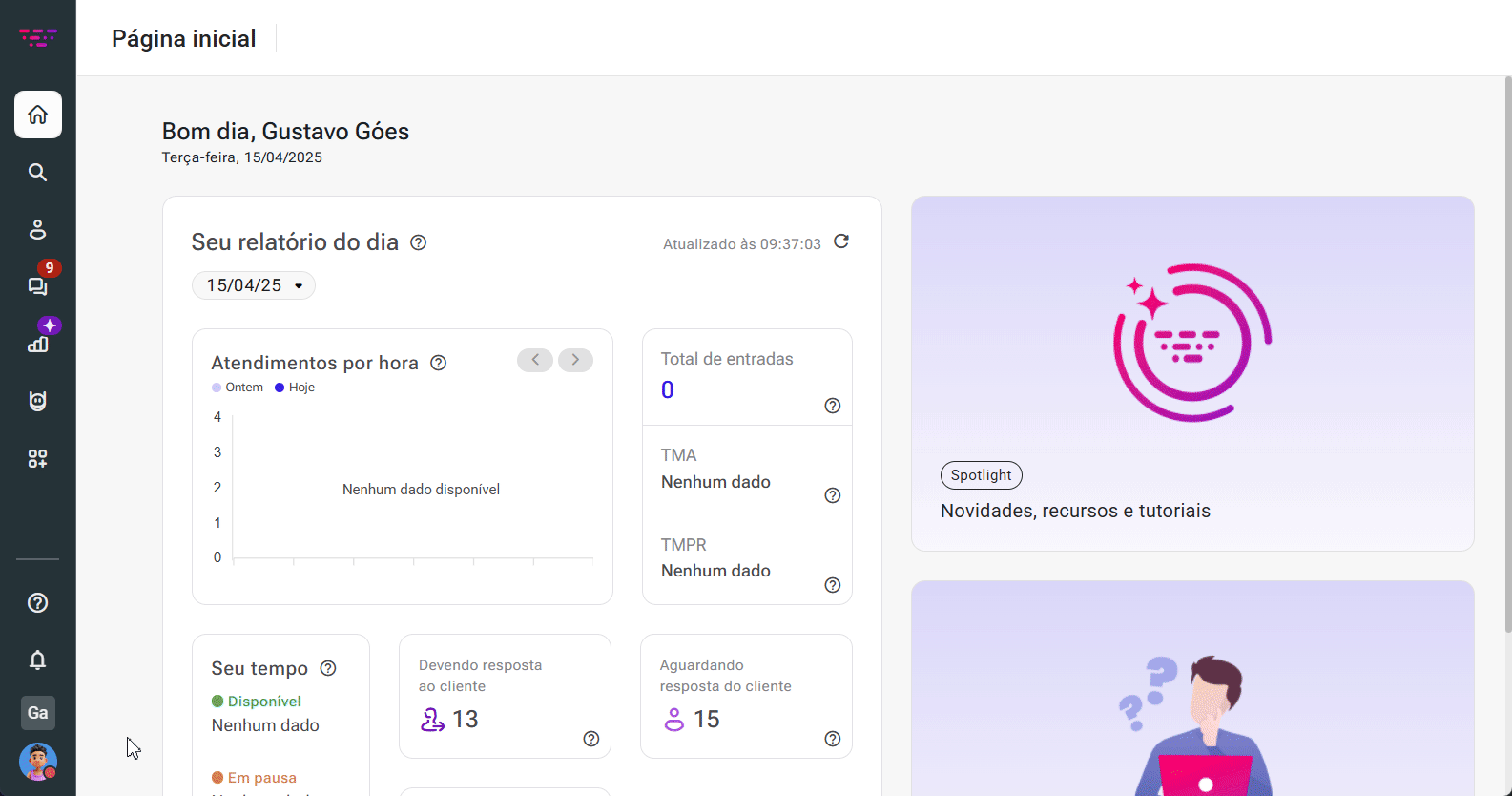Screen dimensions: 1512x796
Task: Open the Spotlight card
Action: tap(1192, 373)
